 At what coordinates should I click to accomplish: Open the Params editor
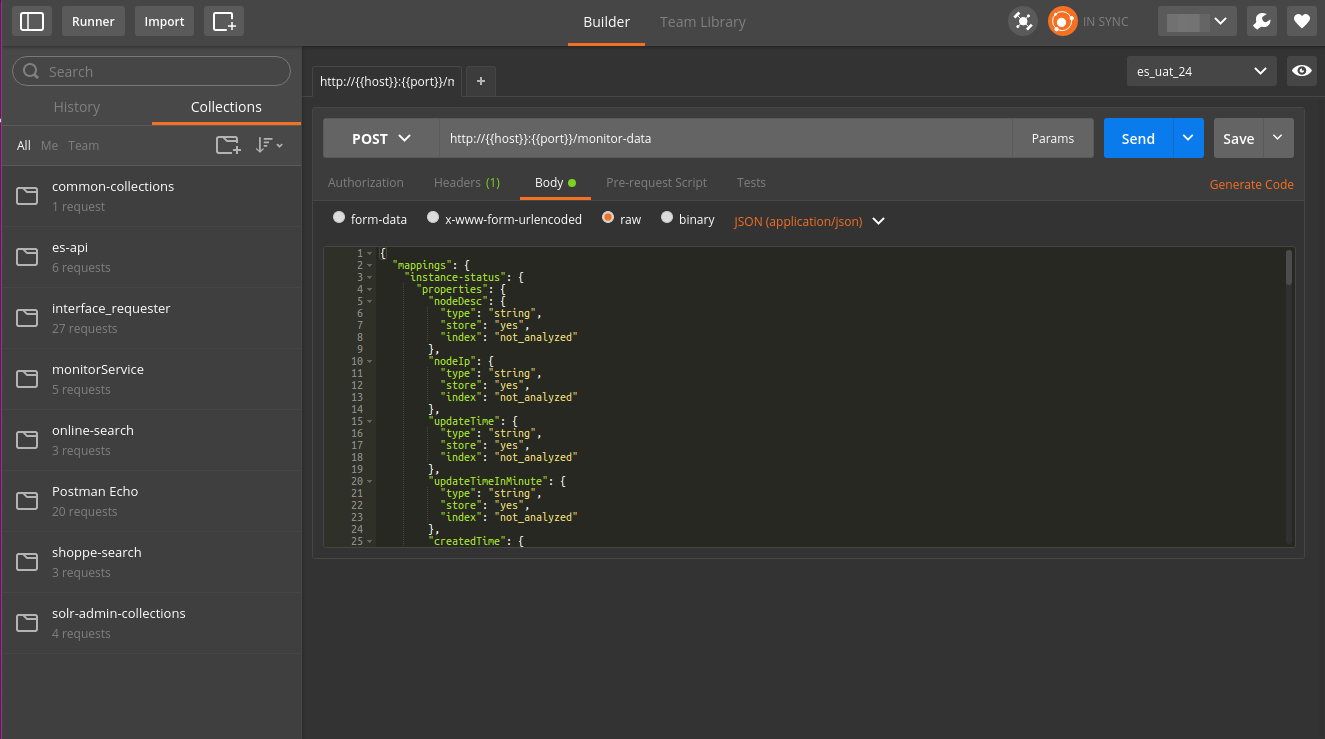coord(1053,139)
